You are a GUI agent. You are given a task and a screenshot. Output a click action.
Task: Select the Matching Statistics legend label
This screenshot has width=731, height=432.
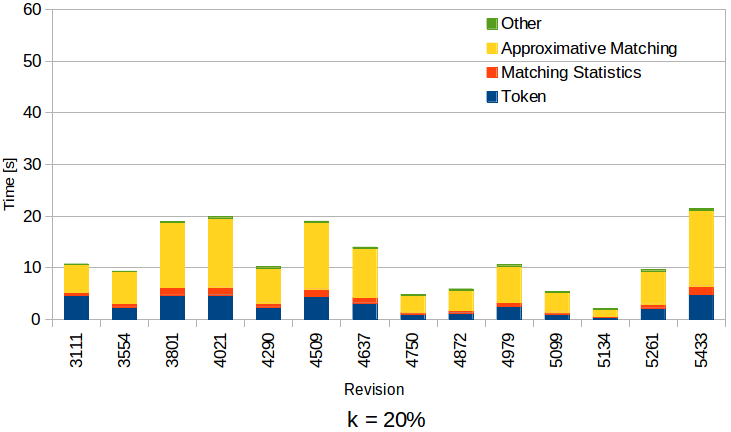coord(571,72)
